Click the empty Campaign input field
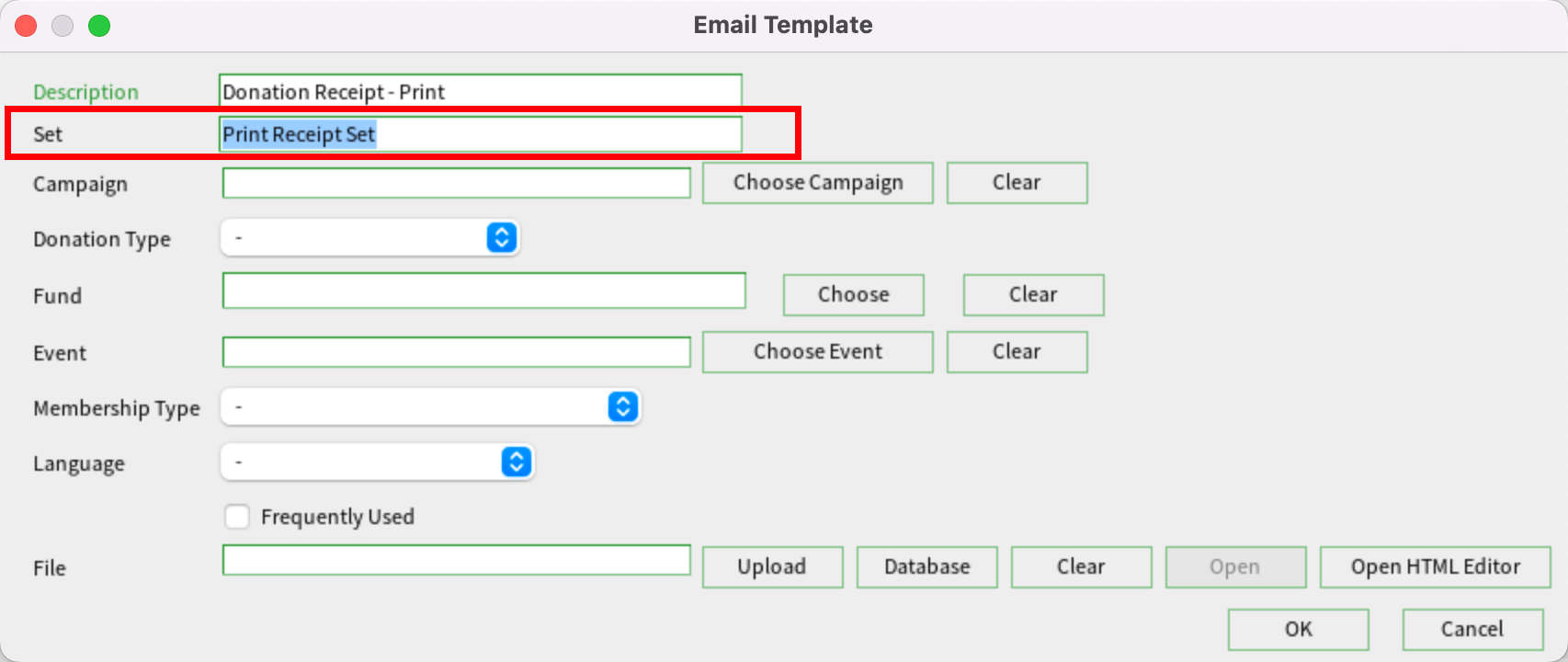1568x662 pixels. click(456, 183)
